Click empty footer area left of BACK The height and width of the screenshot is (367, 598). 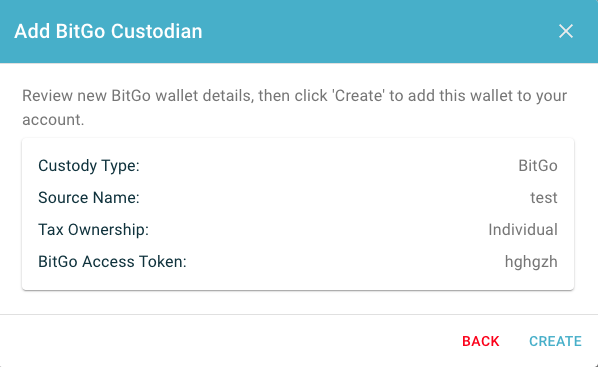229,341
